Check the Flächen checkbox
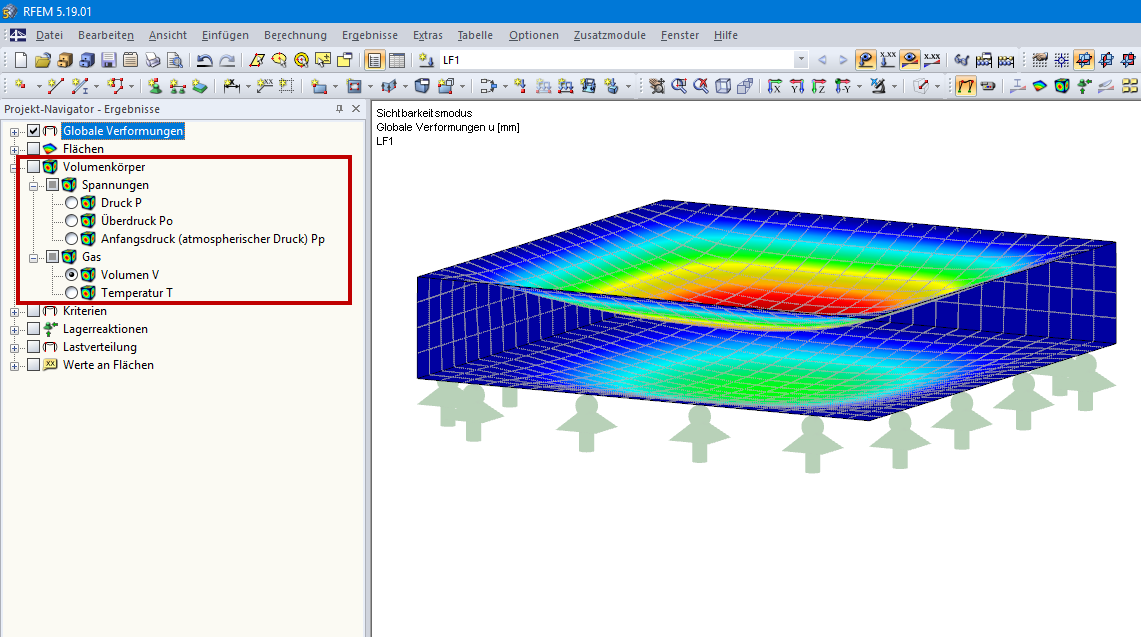Viewport: 1141px width, 637px height. pos(33,149)
